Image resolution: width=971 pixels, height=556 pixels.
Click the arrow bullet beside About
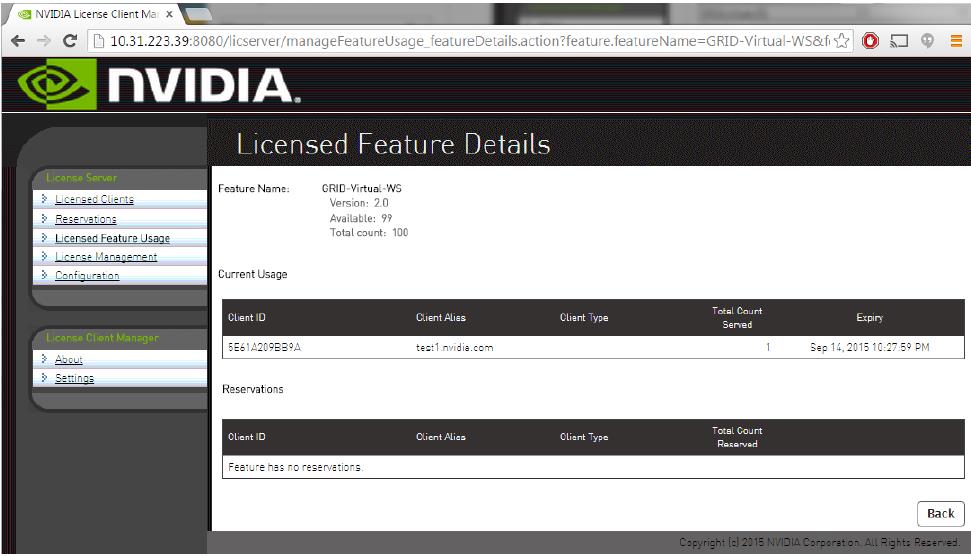click(x=44, y=358)
